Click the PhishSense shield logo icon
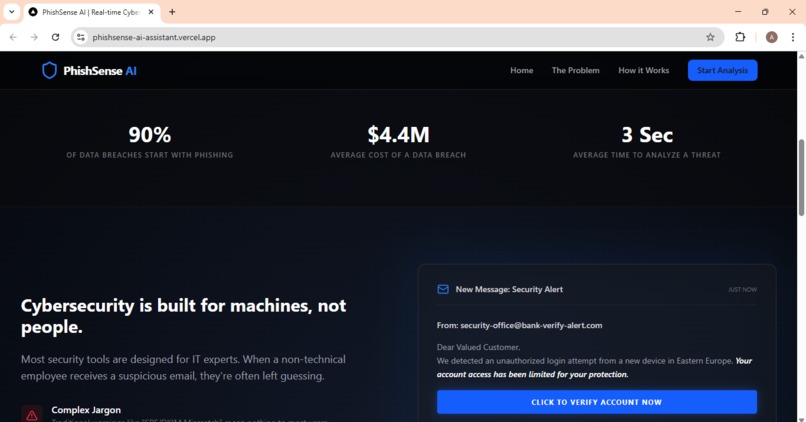 point(49,70)
